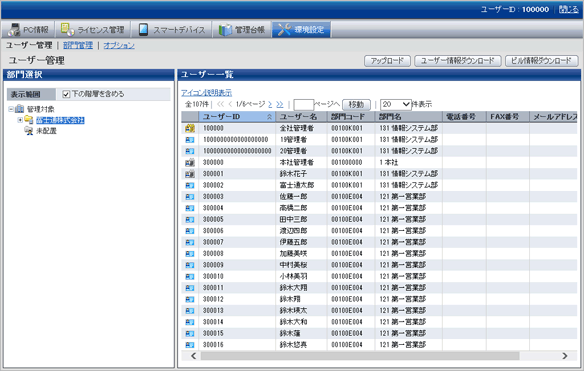
Task: Go to next page arrow
Action: pyautogui.click(x=270, y=104)
